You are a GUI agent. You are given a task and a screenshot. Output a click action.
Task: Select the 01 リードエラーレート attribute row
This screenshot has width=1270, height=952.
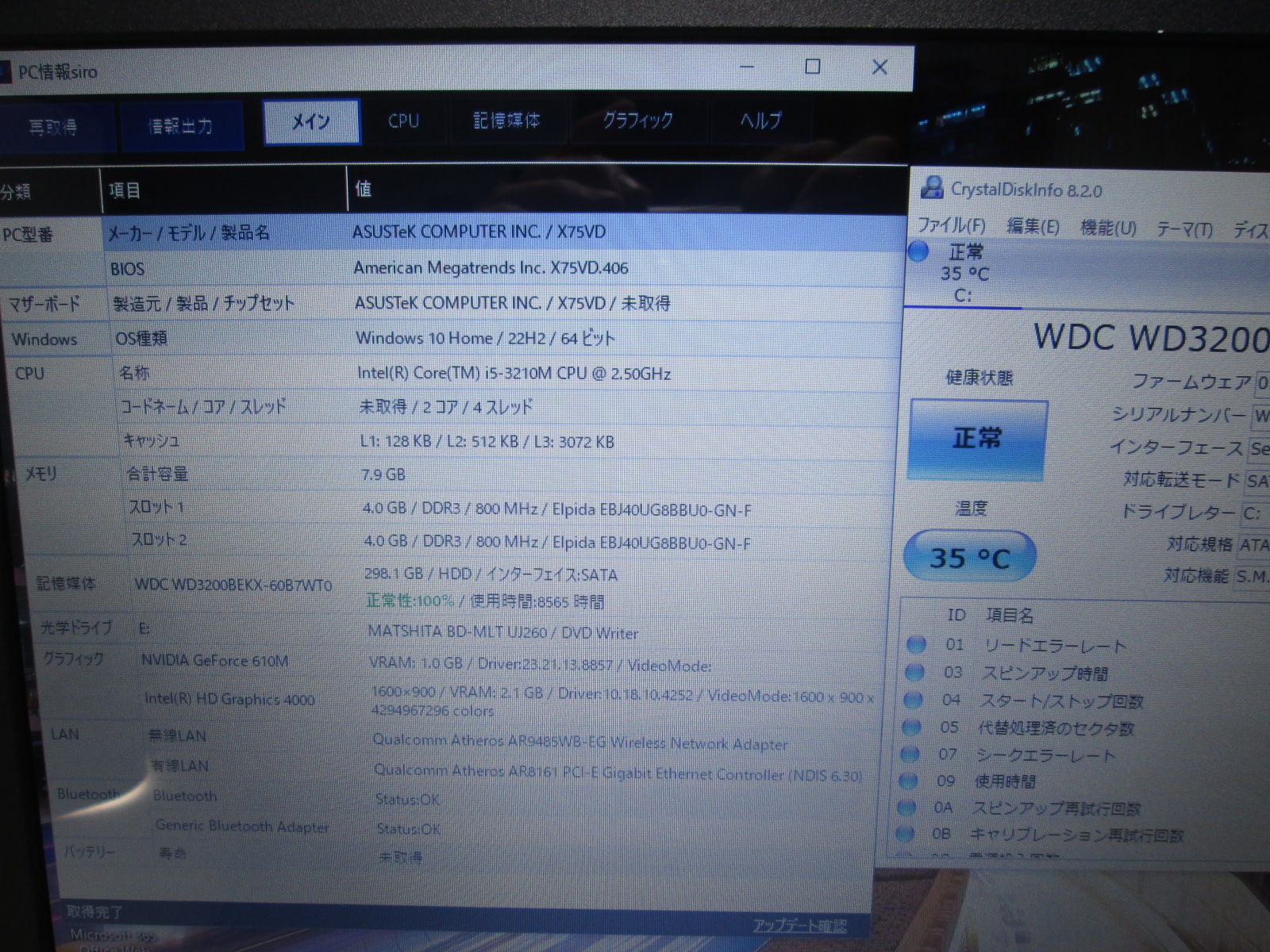tap(1086, 645)
